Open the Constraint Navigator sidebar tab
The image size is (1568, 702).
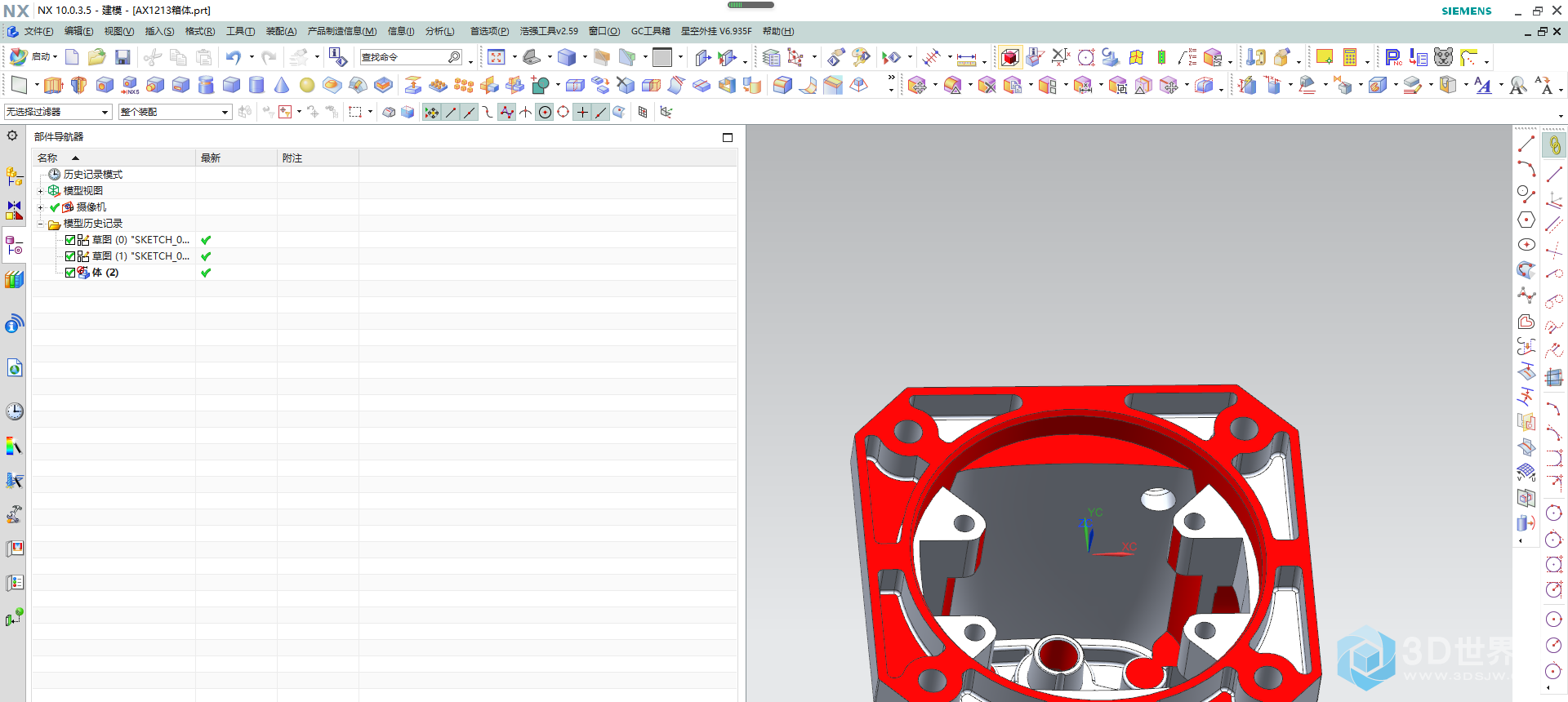[x=14, y=211]
